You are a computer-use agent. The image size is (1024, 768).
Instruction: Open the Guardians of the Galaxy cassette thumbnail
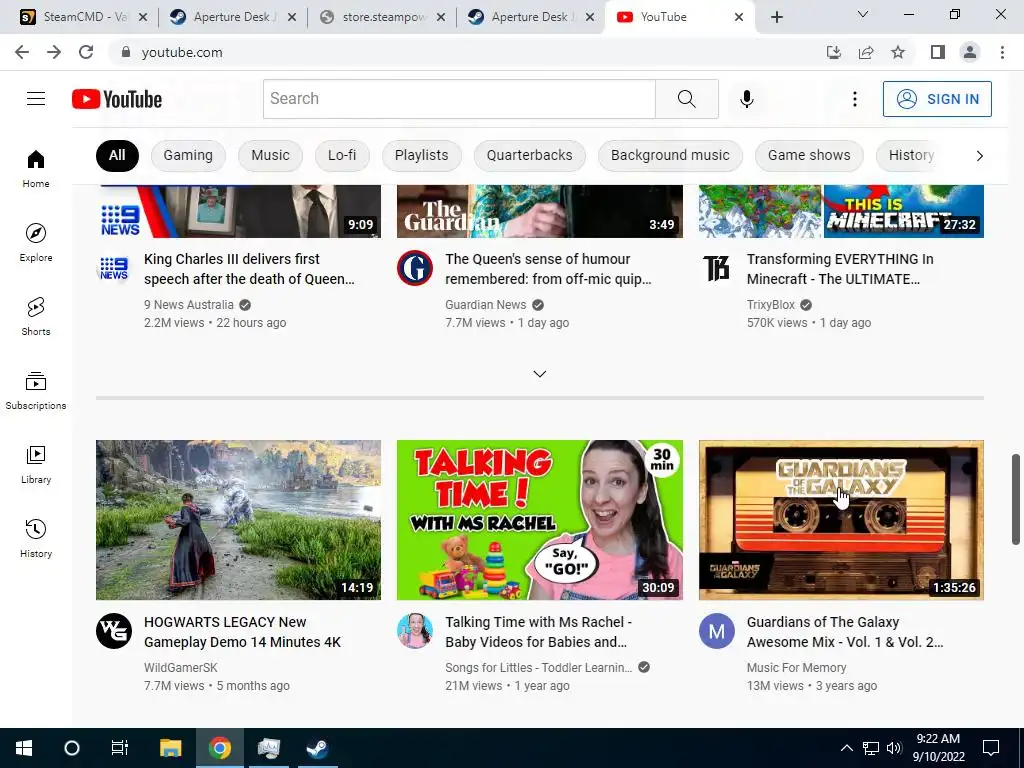[x=841, y=520]
